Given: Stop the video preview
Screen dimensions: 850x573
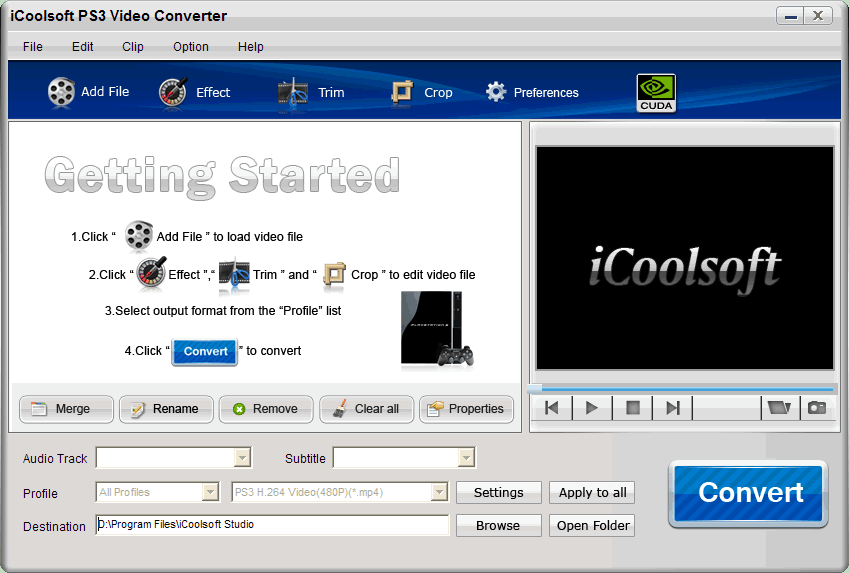Looking at the screenshot, I should [633, 408].
